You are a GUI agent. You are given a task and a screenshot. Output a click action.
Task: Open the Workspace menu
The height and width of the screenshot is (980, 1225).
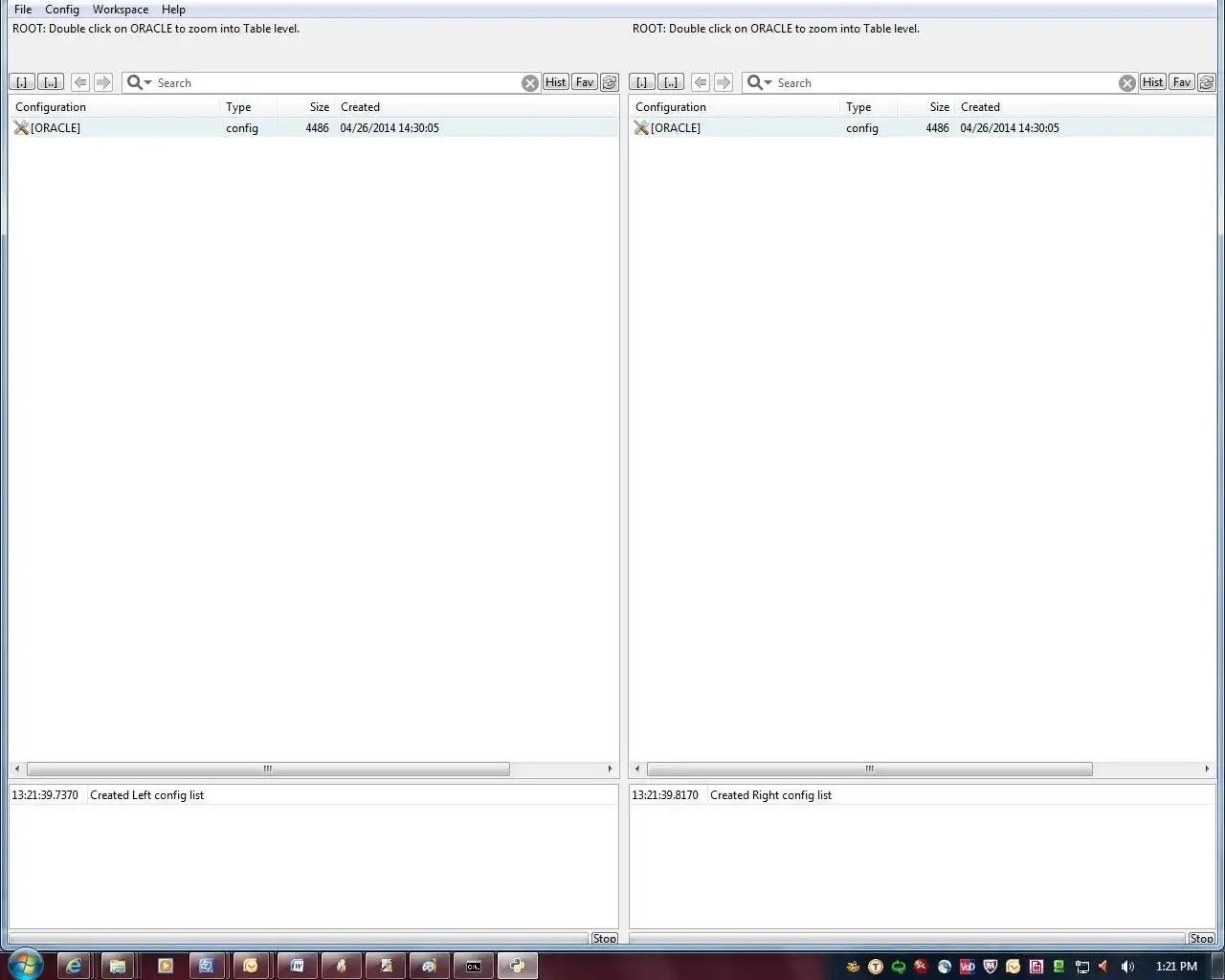tap(121, 10)
